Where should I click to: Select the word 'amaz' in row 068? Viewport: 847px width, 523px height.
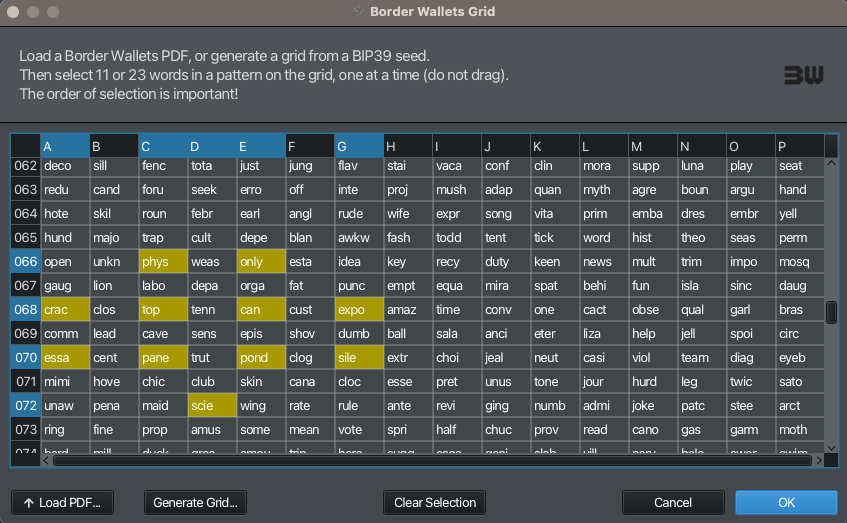(408, 310)
